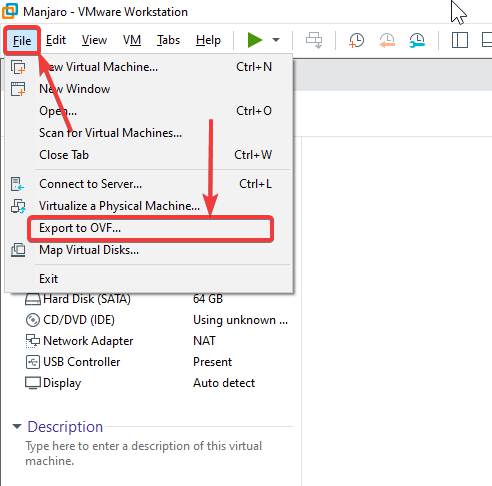Click the Send Ctrl+Alt+Del toolbar icon
492x486 pixels.
coord(314,40)
